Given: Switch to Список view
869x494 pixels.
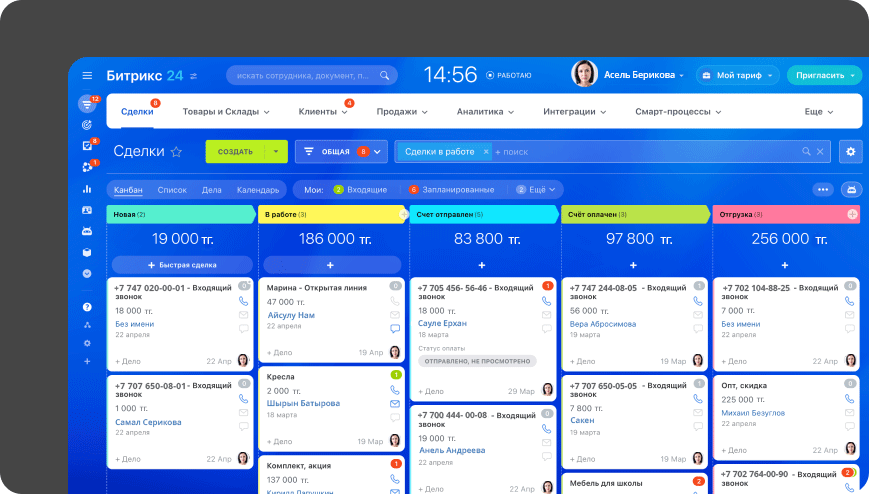Looking at the screenshot, I should click(x=172, y=190).
